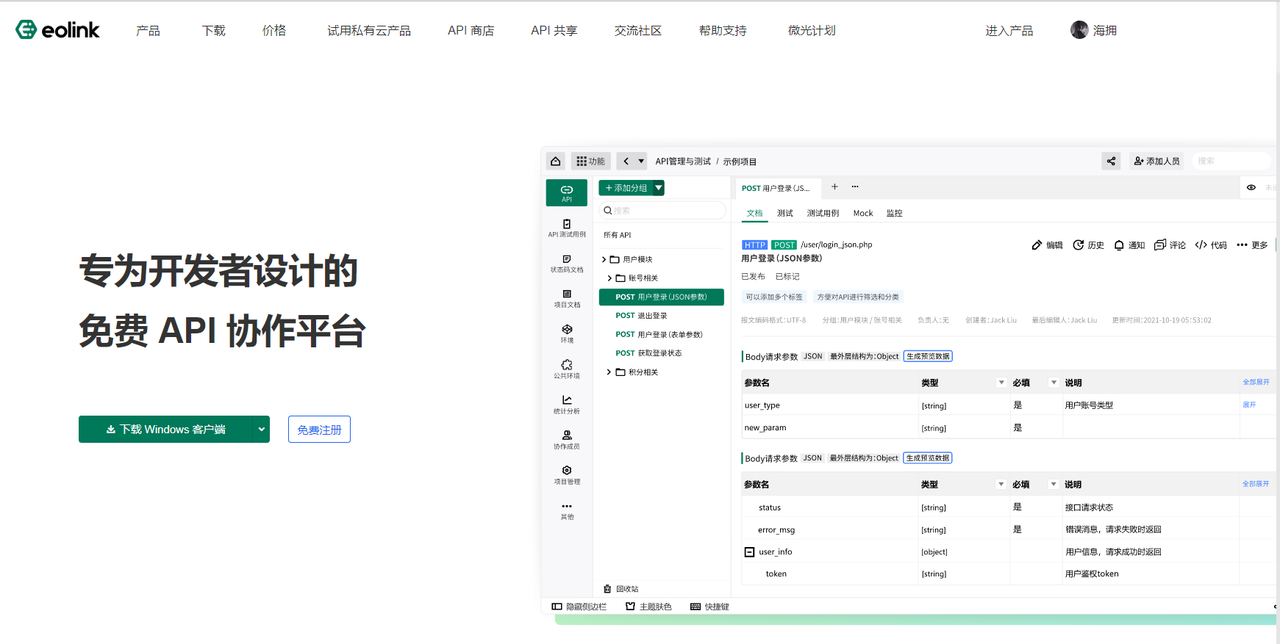Click the share icon near 添加人员

tap(1110, 160)
